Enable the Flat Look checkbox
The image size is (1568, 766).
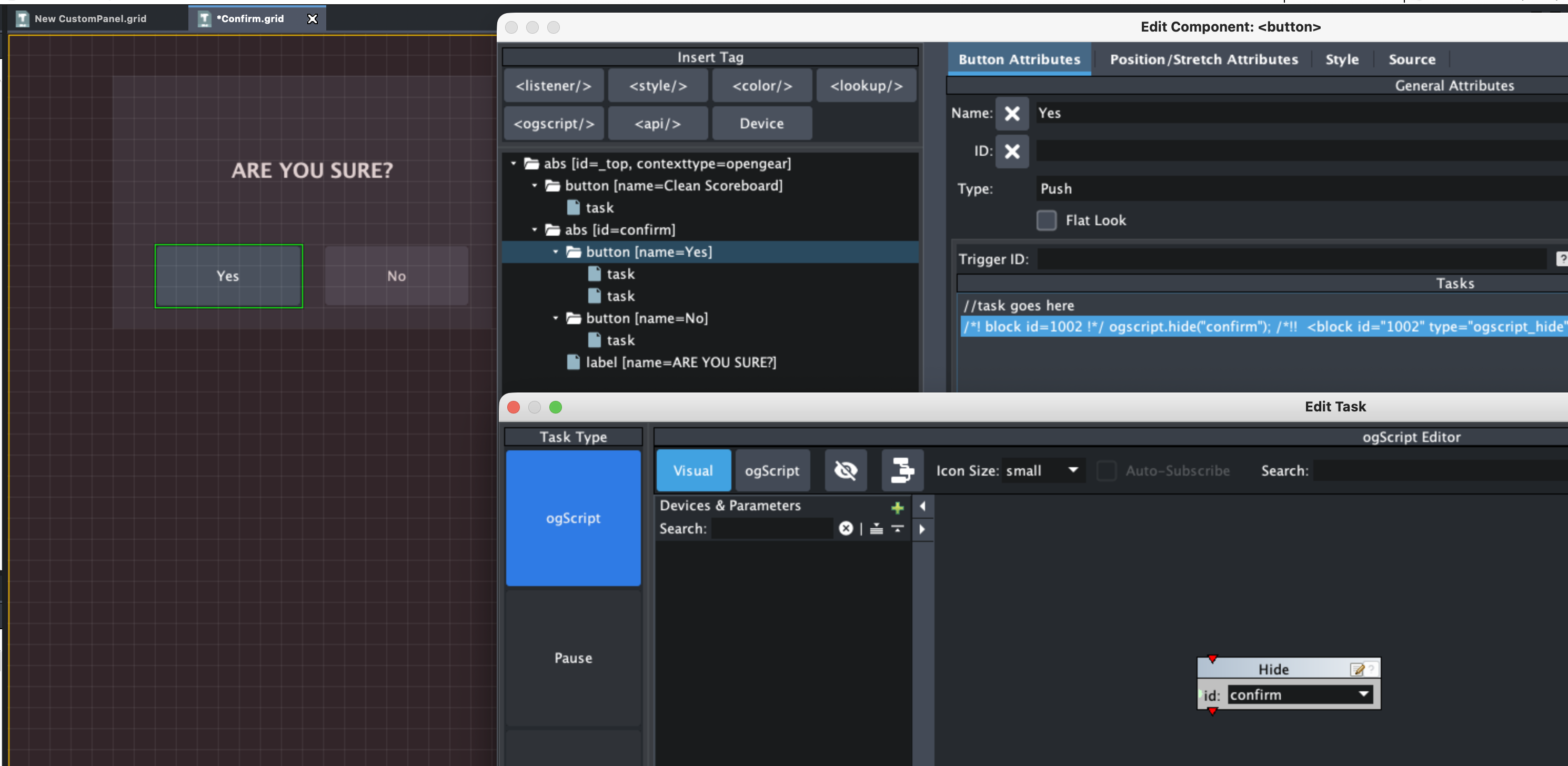(x=1046, y=220)
